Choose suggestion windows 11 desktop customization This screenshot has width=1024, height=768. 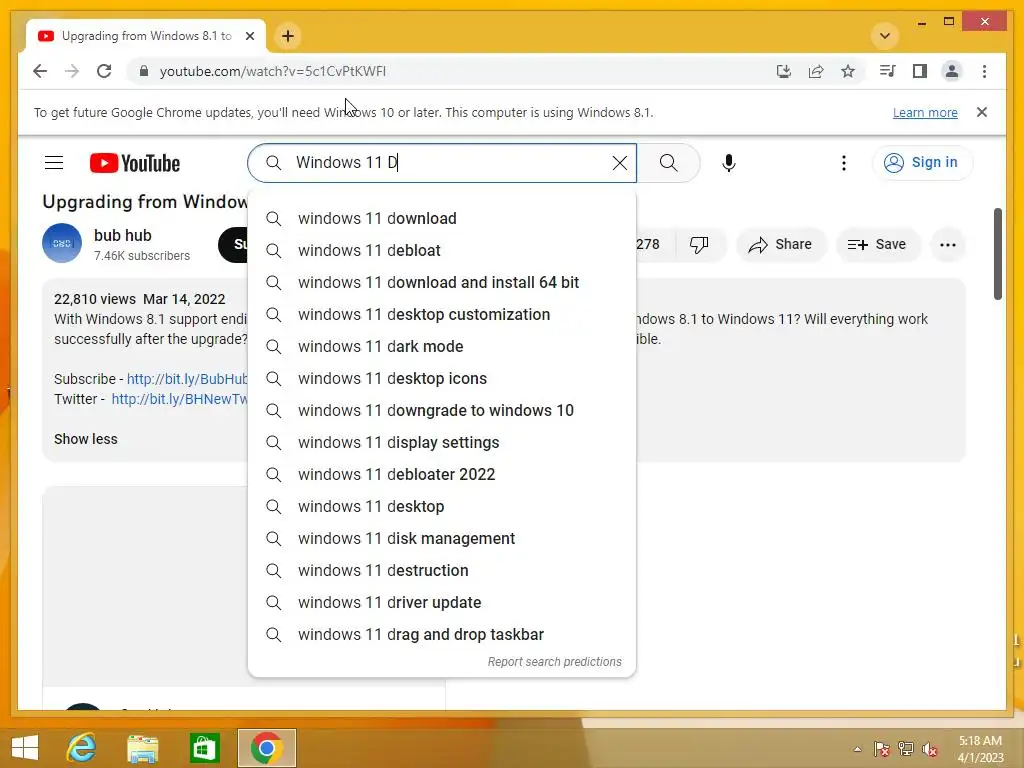coord(442,314)
